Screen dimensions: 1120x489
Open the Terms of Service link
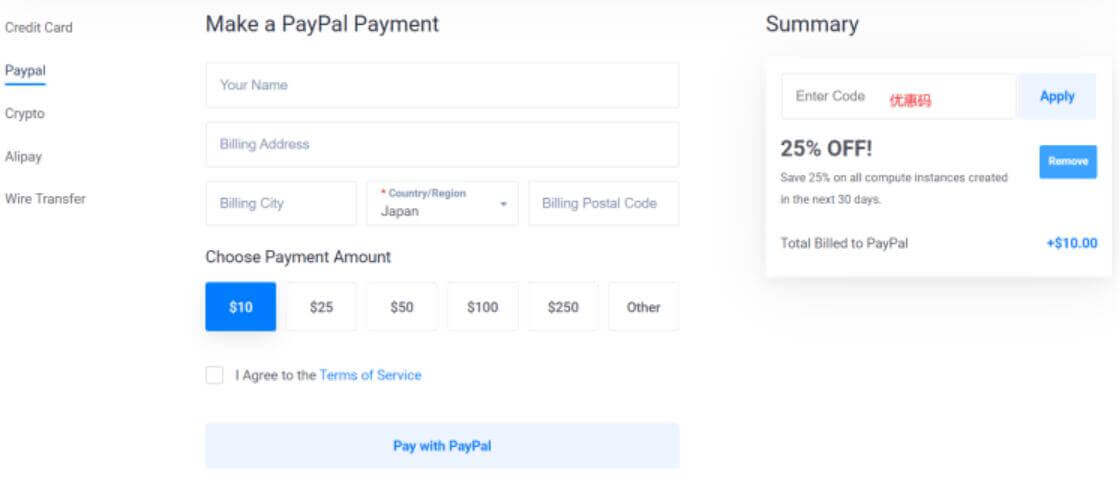pyautogui.click(x=370, y=375)
